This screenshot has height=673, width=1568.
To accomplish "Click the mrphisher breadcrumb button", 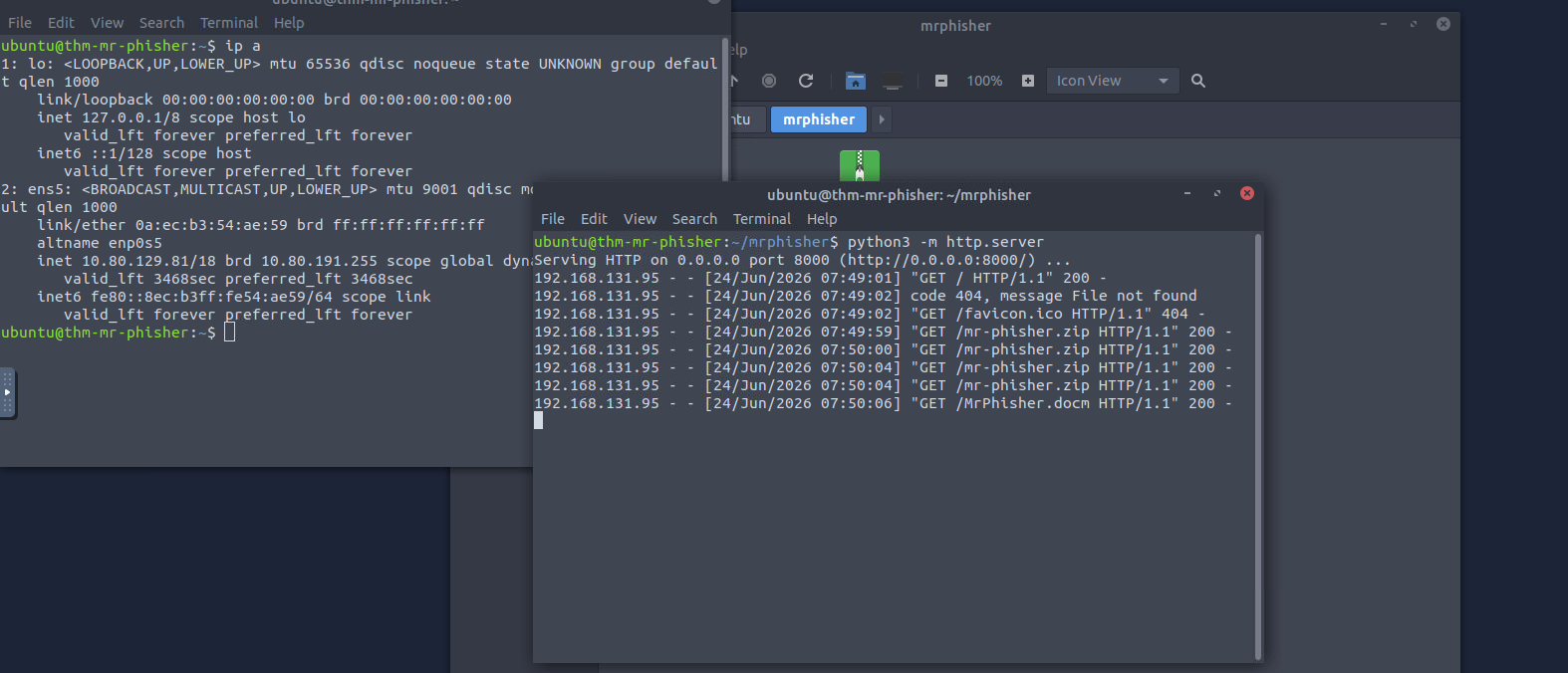I will (819, 119).
